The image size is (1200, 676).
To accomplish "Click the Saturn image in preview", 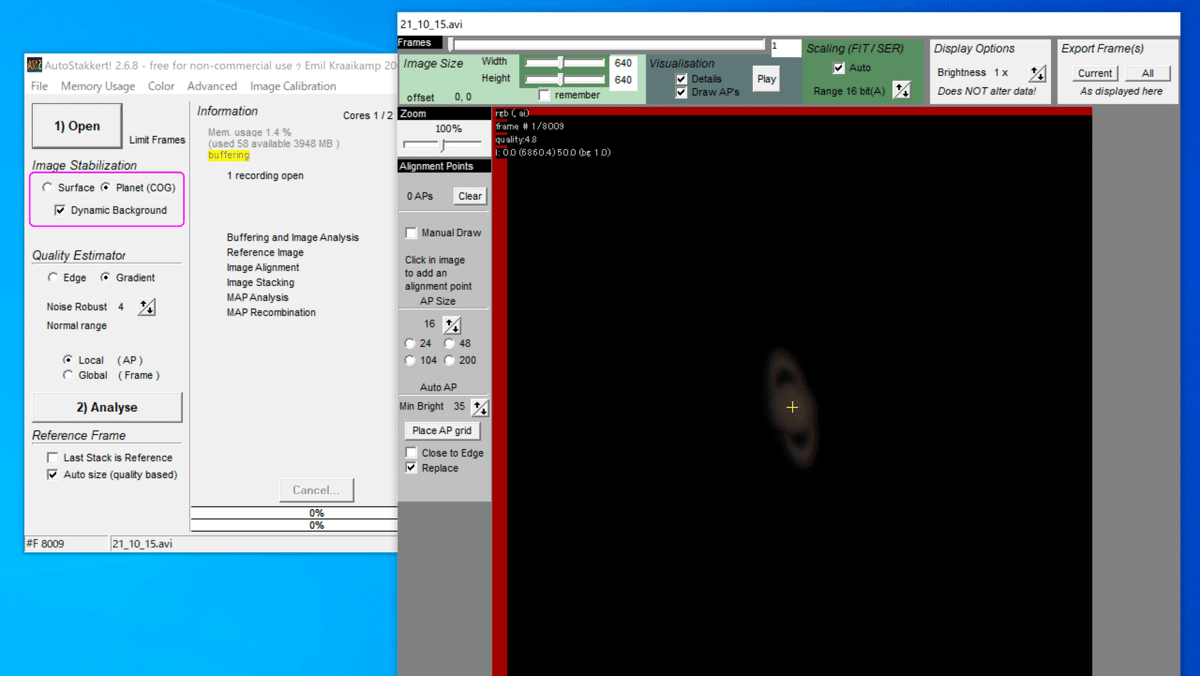I will 791,406.
